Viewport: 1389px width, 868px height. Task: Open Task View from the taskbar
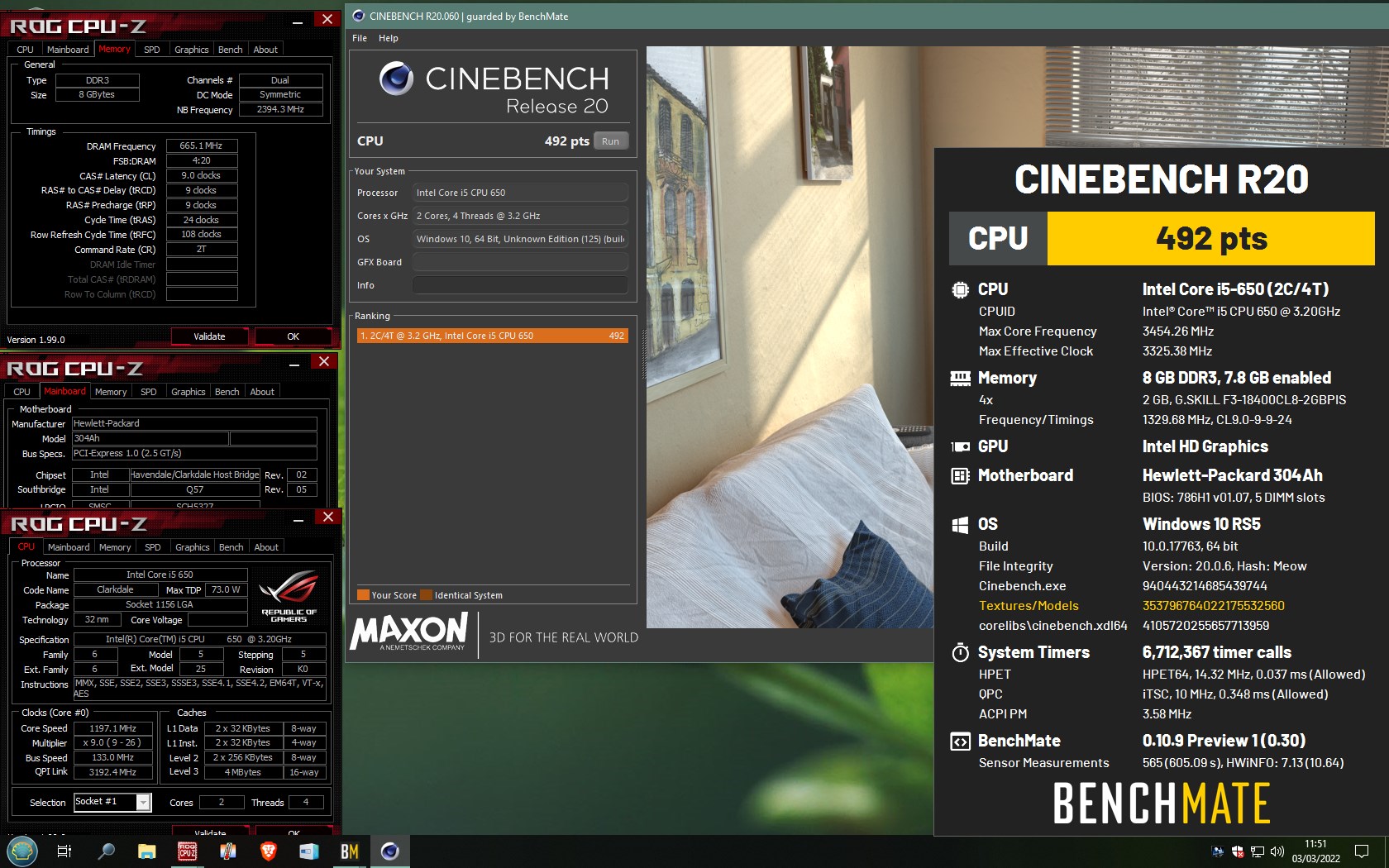64,851
